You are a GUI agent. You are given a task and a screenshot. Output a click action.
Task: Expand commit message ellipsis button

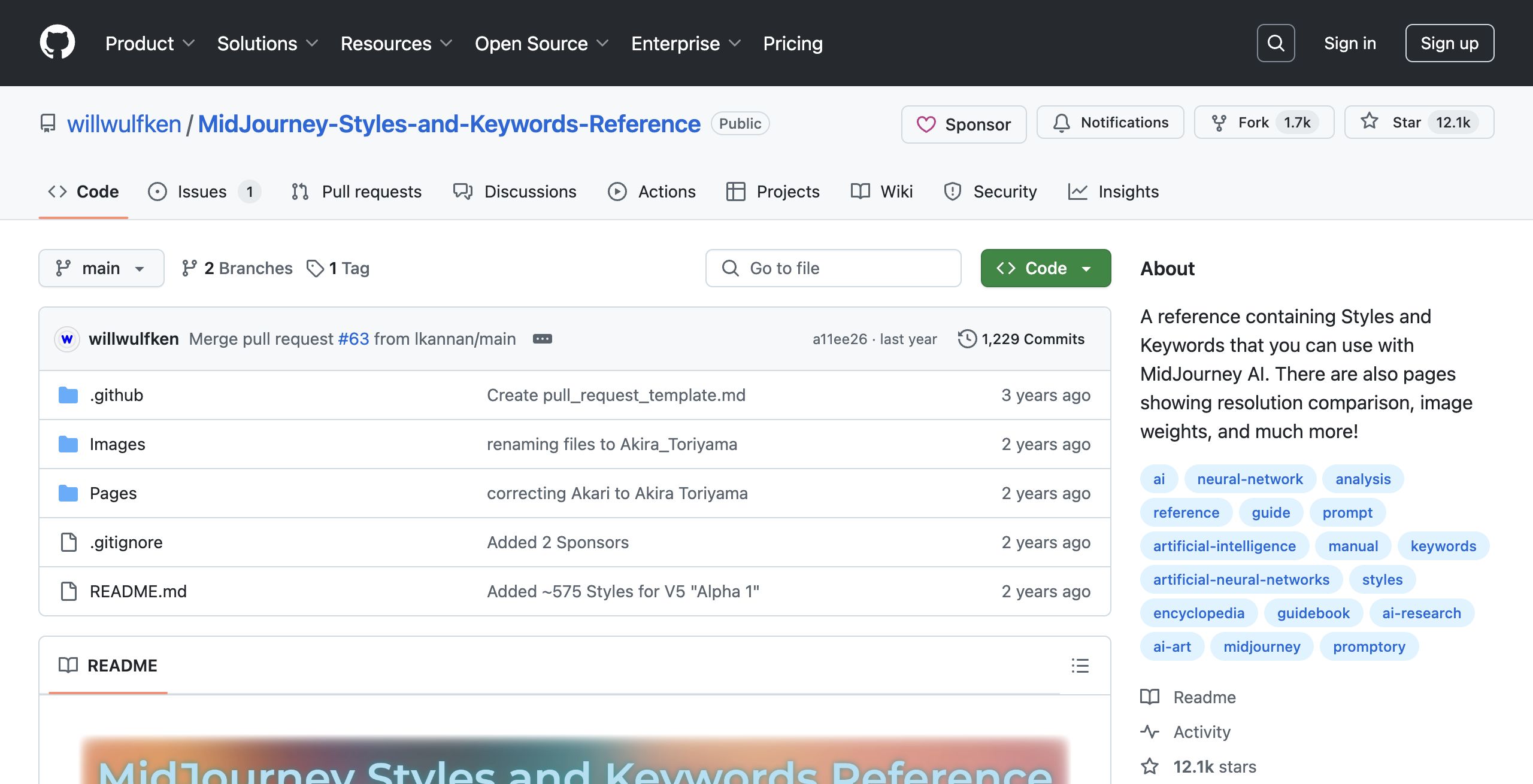coord(542,339)
